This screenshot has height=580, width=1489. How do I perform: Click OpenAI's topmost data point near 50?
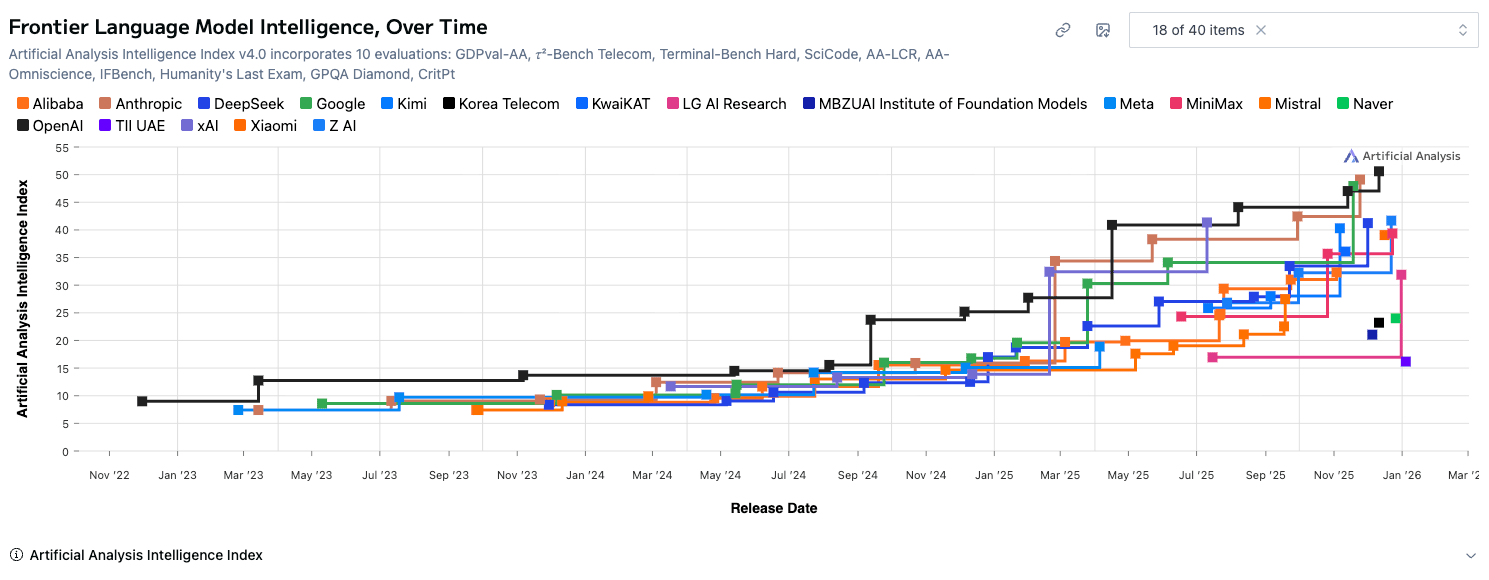tap(1378, 172)
